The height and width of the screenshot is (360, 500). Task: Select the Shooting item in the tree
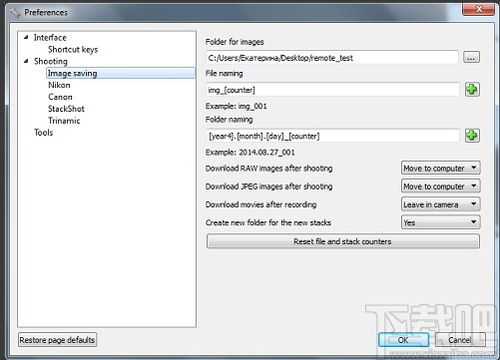(x=51, y=61)
